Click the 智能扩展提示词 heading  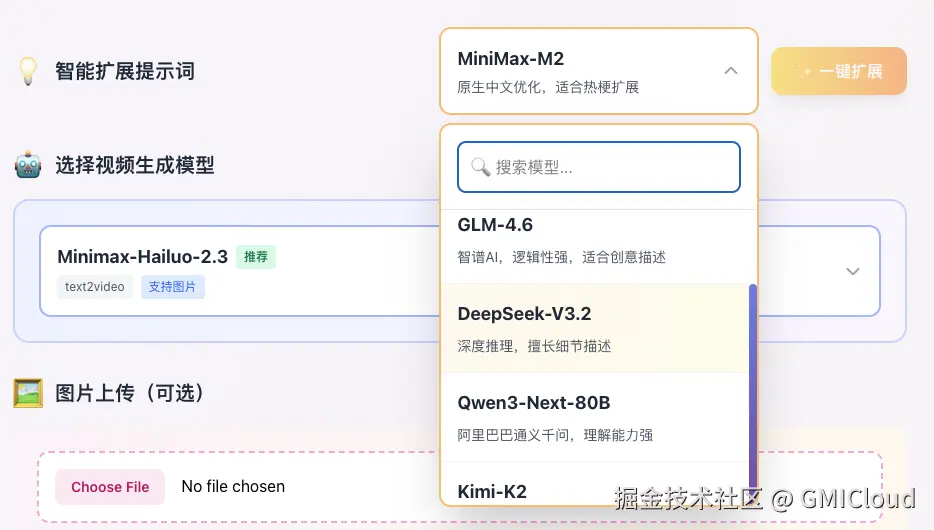pos(125,71)
